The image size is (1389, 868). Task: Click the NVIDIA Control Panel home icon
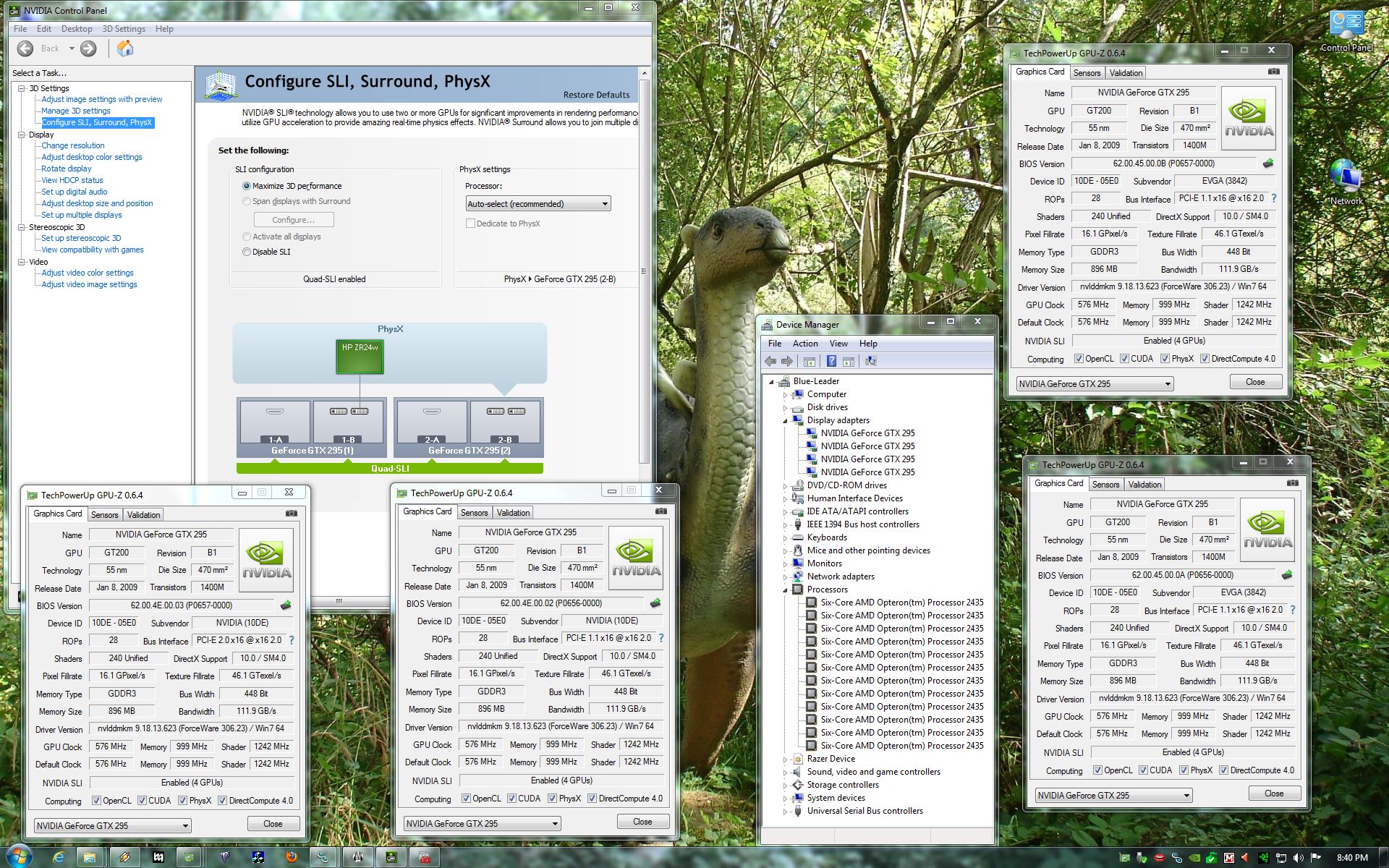pyautogui.click(x=125, y=48)
